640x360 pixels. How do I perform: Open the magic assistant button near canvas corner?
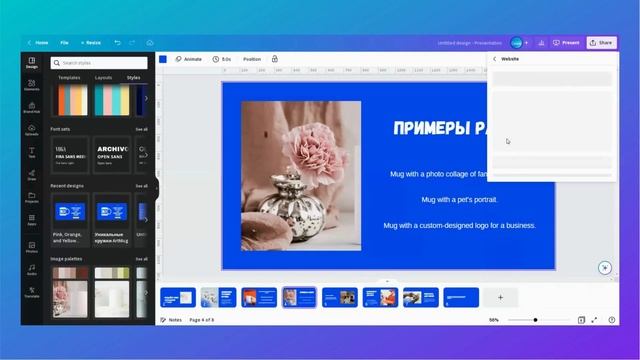click(x=605, y=267)
